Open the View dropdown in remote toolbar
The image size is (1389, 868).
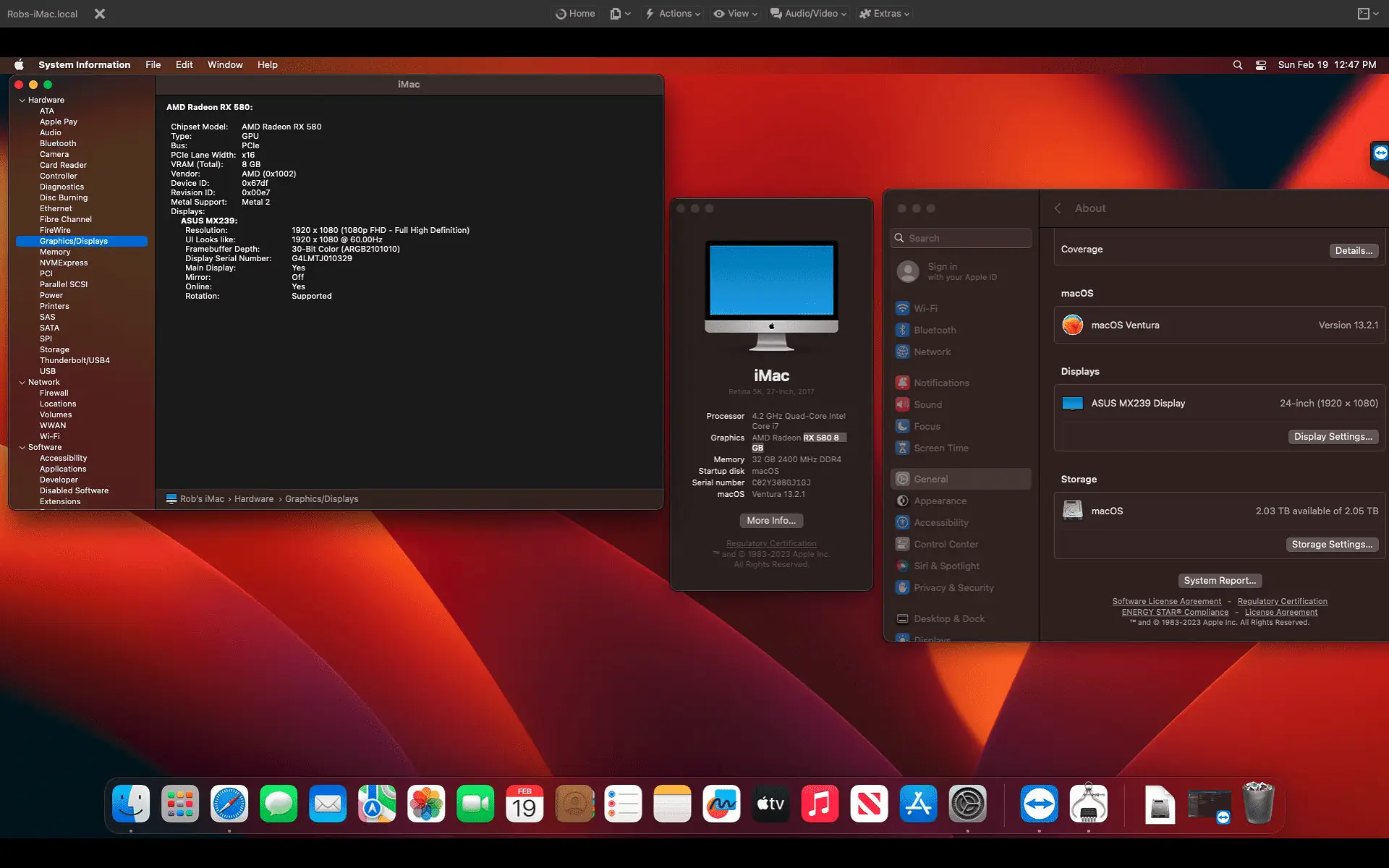tap(736, 14)
